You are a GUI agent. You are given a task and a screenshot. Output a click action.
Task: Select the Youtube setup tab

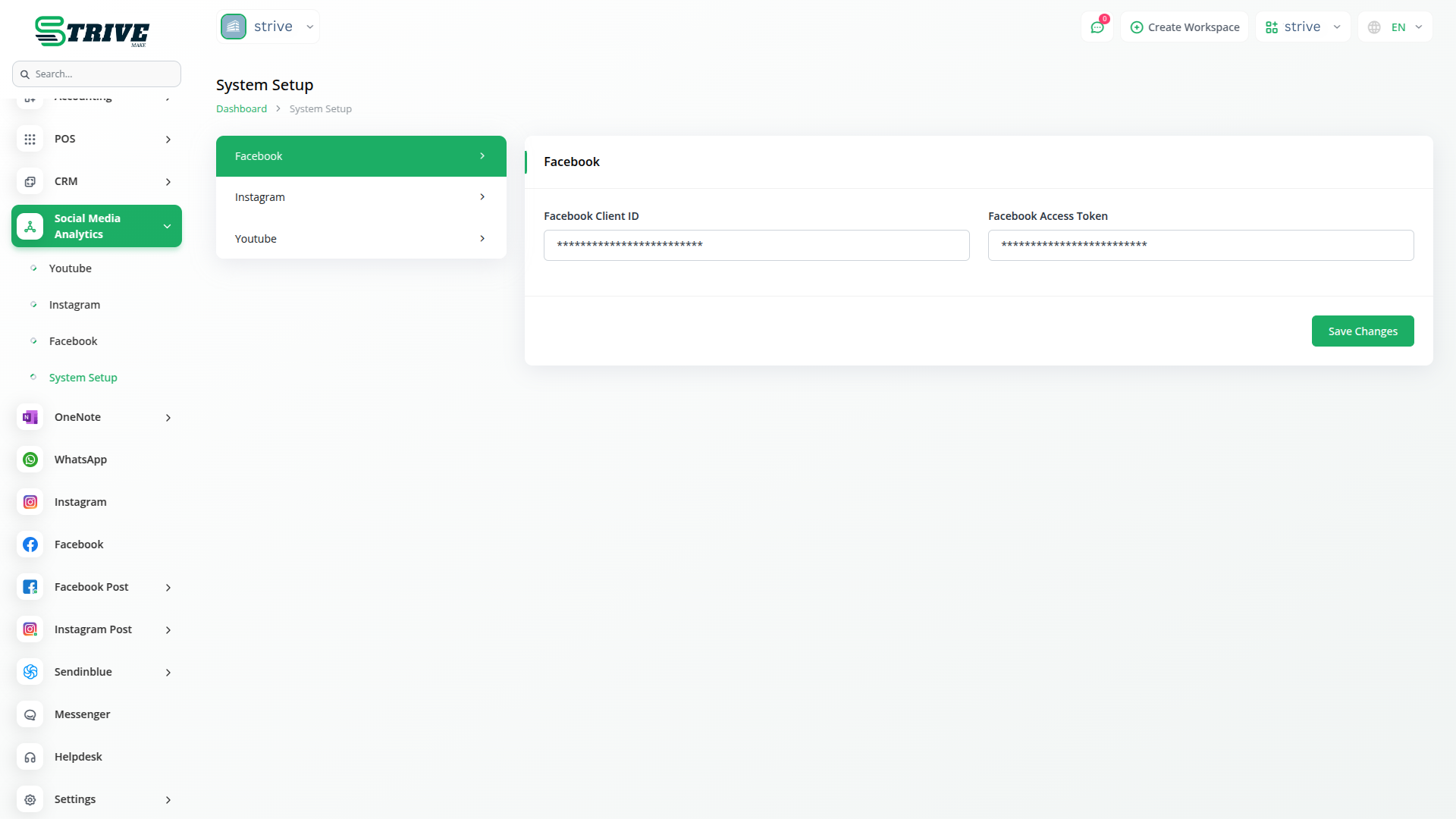tap(361, 239)
